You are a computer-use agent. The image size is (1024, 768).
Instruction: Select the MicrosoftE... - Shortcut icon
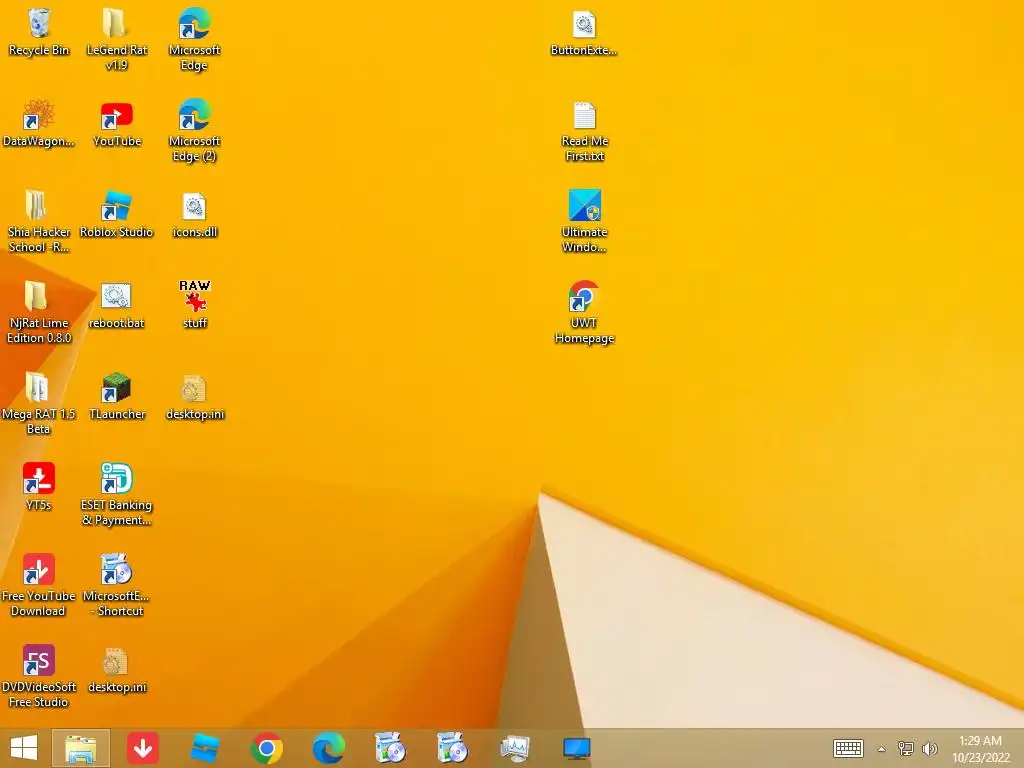[116, 585]
